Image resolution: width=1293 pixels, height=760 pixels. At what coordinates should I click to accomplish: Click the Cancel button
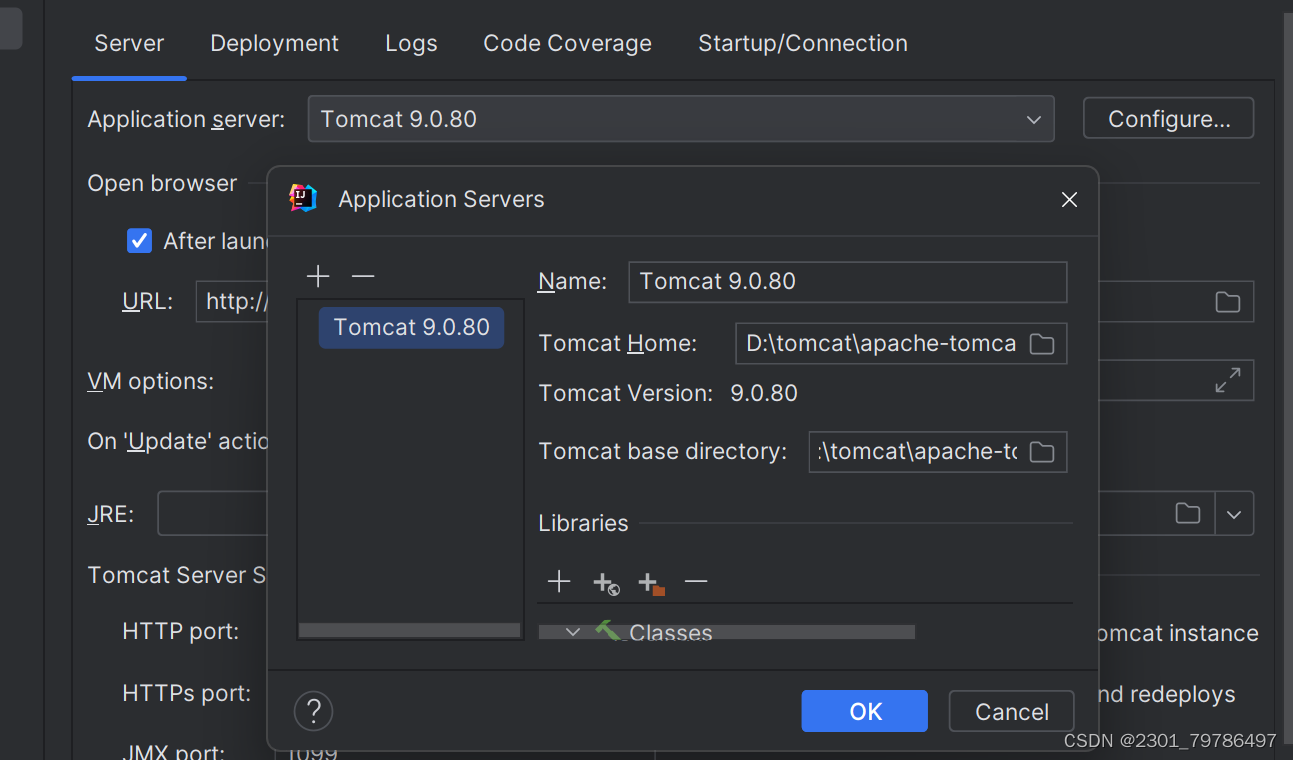click(1011, 711)
